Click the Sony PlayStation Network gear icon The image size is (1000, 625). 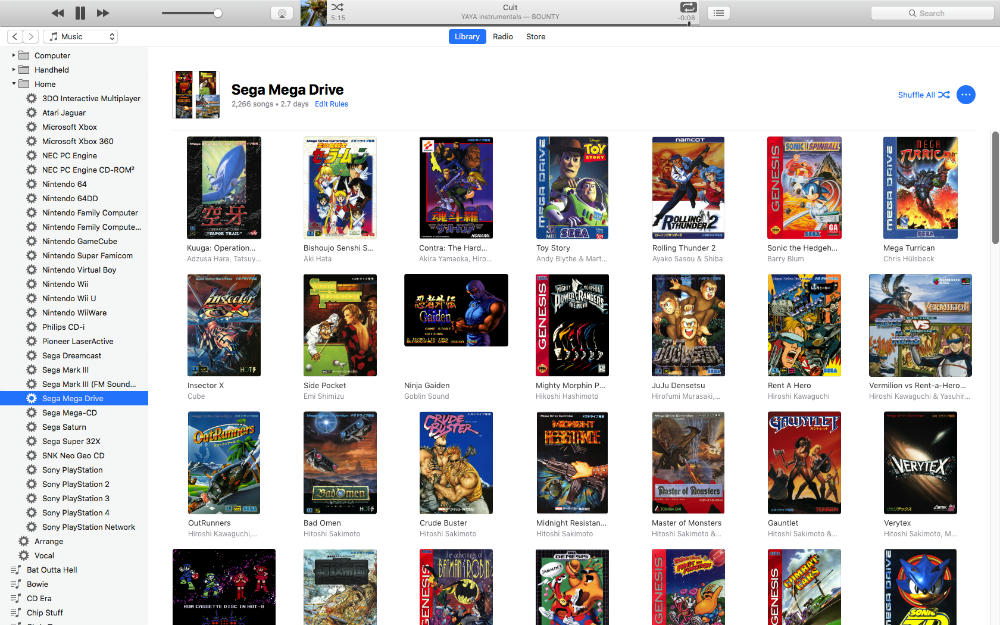31,527
